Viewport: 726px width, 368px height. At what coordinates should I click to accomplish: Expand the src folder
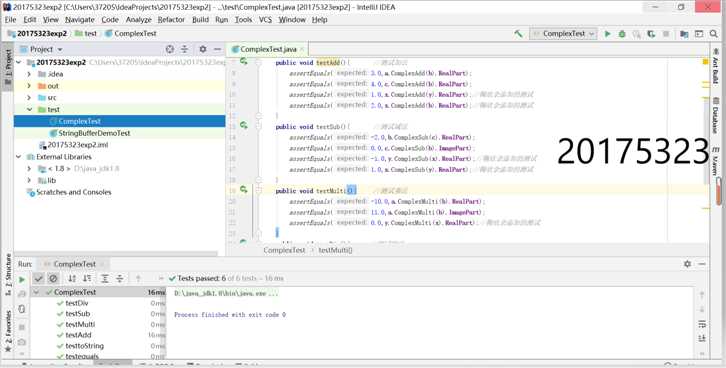29,98
